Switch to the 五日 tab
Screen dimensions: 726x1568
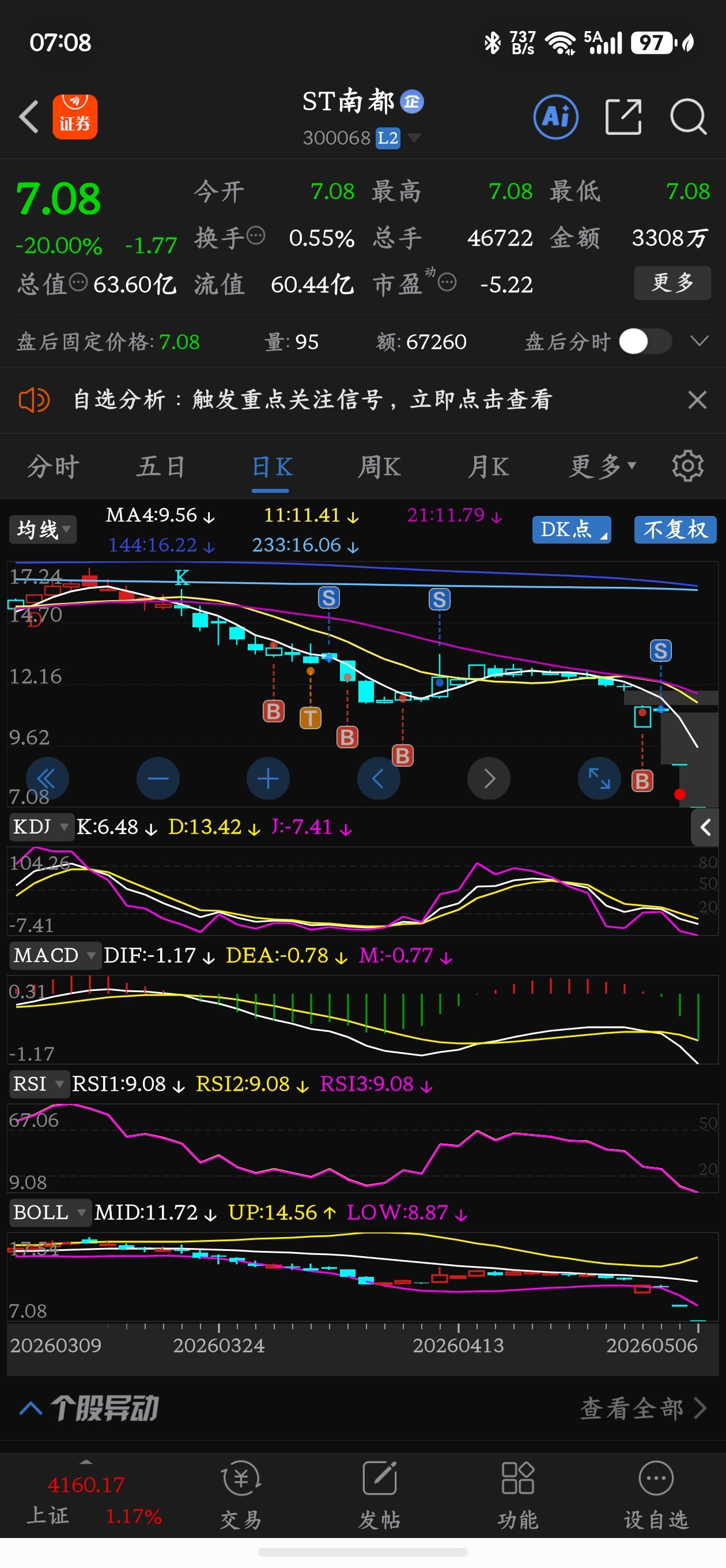pos(161,467)
